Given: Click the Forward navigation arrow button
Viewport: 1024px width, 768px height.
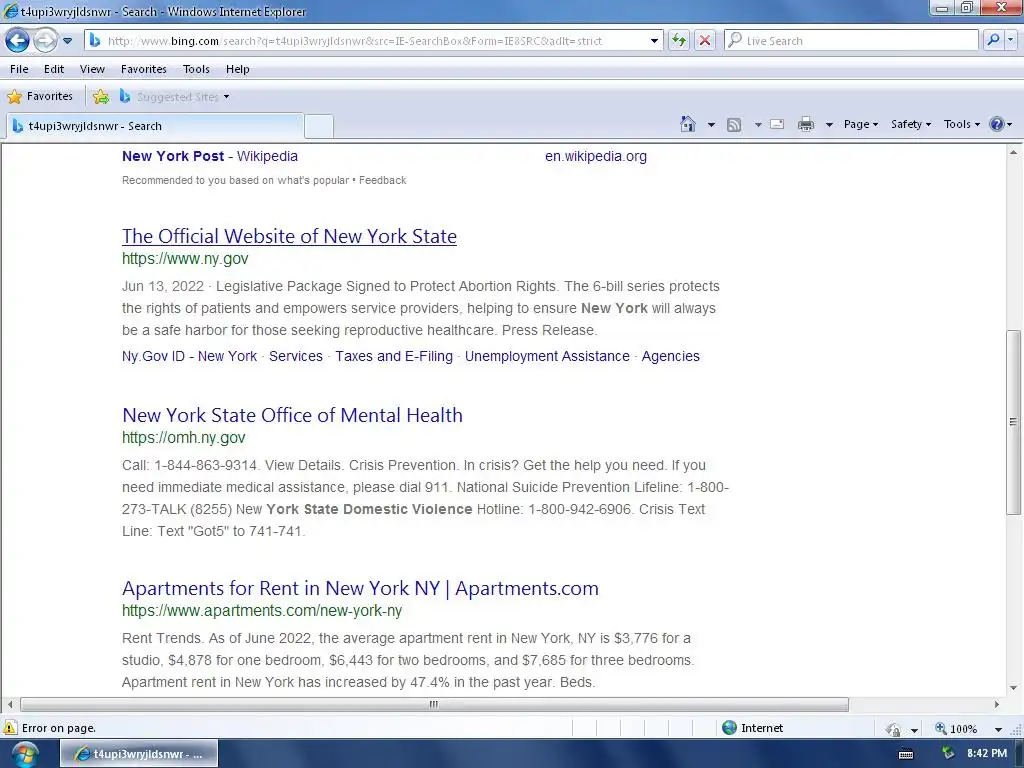Looking at the screenshot, I should (45, 40).
